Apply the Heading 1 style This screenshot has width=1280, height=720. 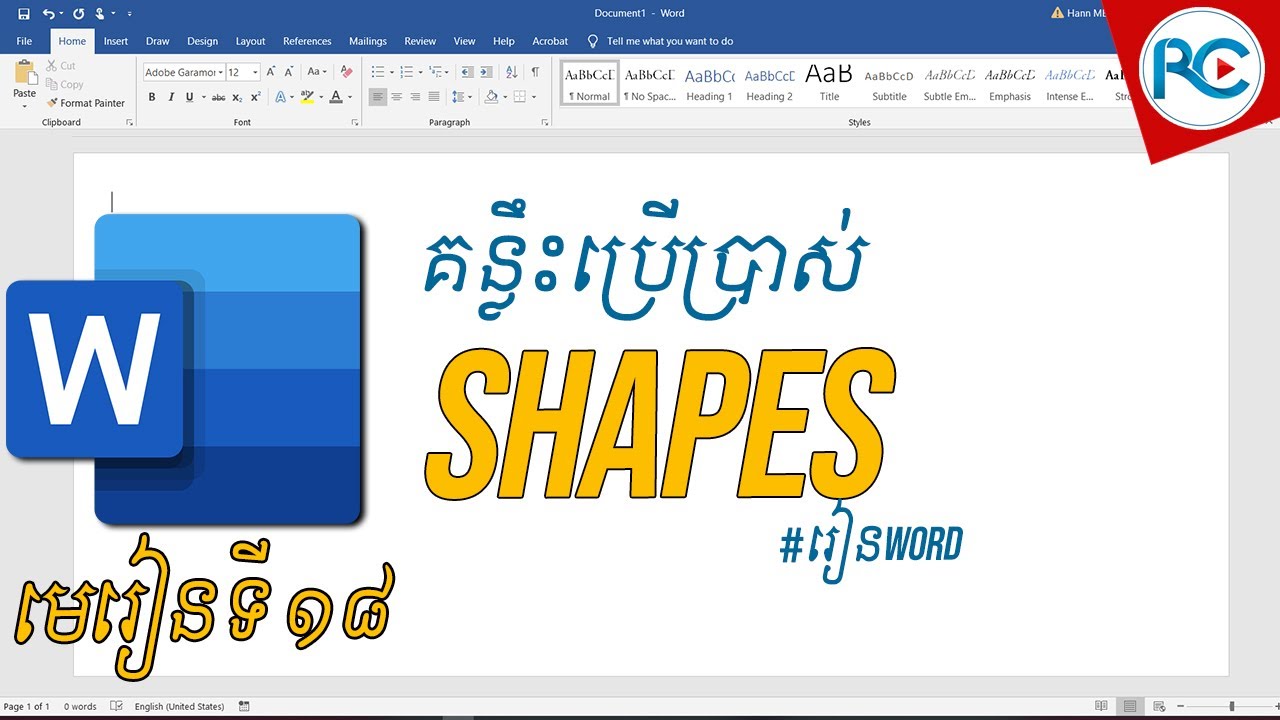[709, 84]
